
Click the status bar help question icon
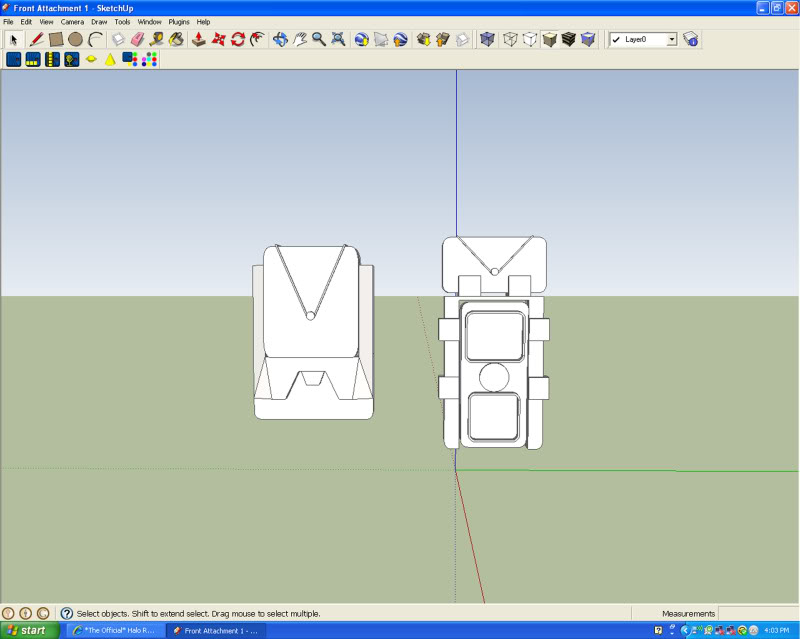66,613
